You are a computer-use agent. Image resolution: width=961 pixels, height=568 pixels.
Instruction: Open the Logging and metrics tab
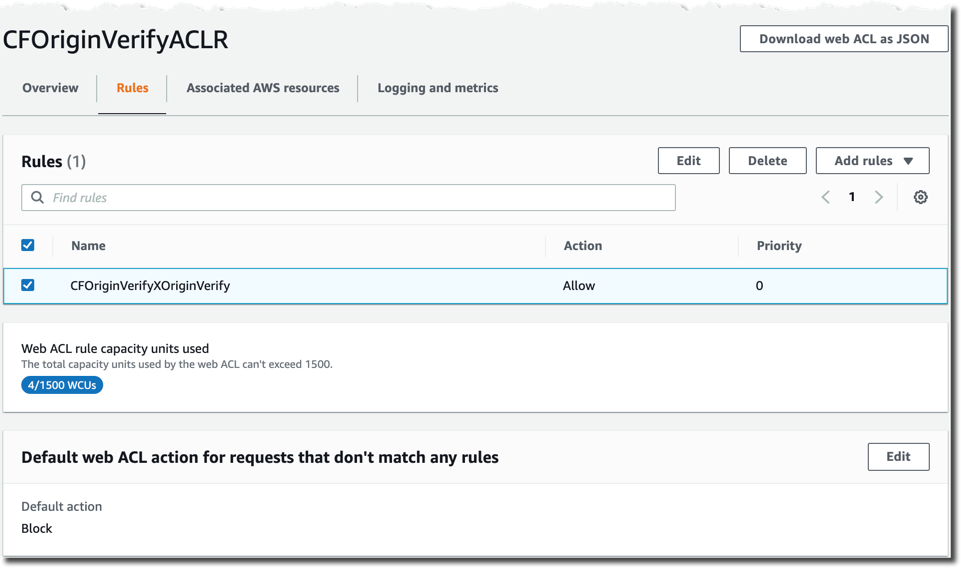(x=438, y=88)
